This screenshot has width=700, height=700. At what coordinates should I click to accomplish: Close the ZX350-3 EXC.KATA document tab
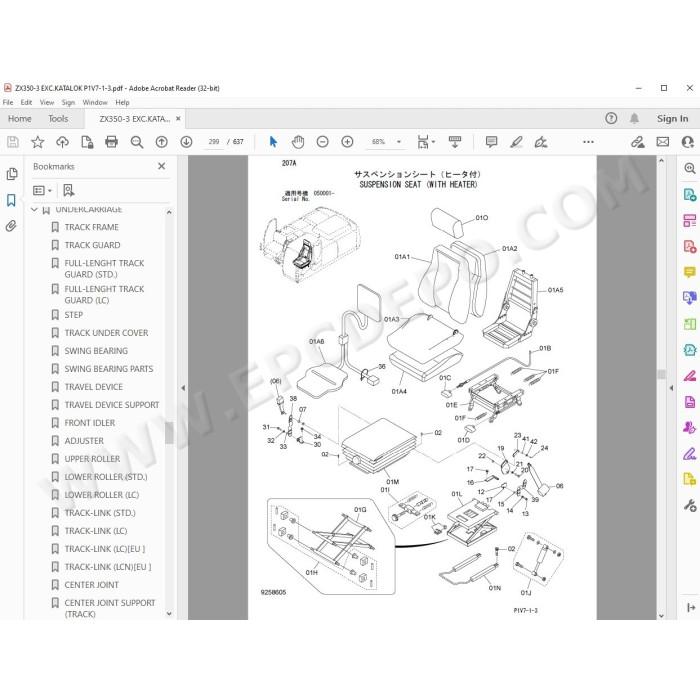click(x=178, y=119)
